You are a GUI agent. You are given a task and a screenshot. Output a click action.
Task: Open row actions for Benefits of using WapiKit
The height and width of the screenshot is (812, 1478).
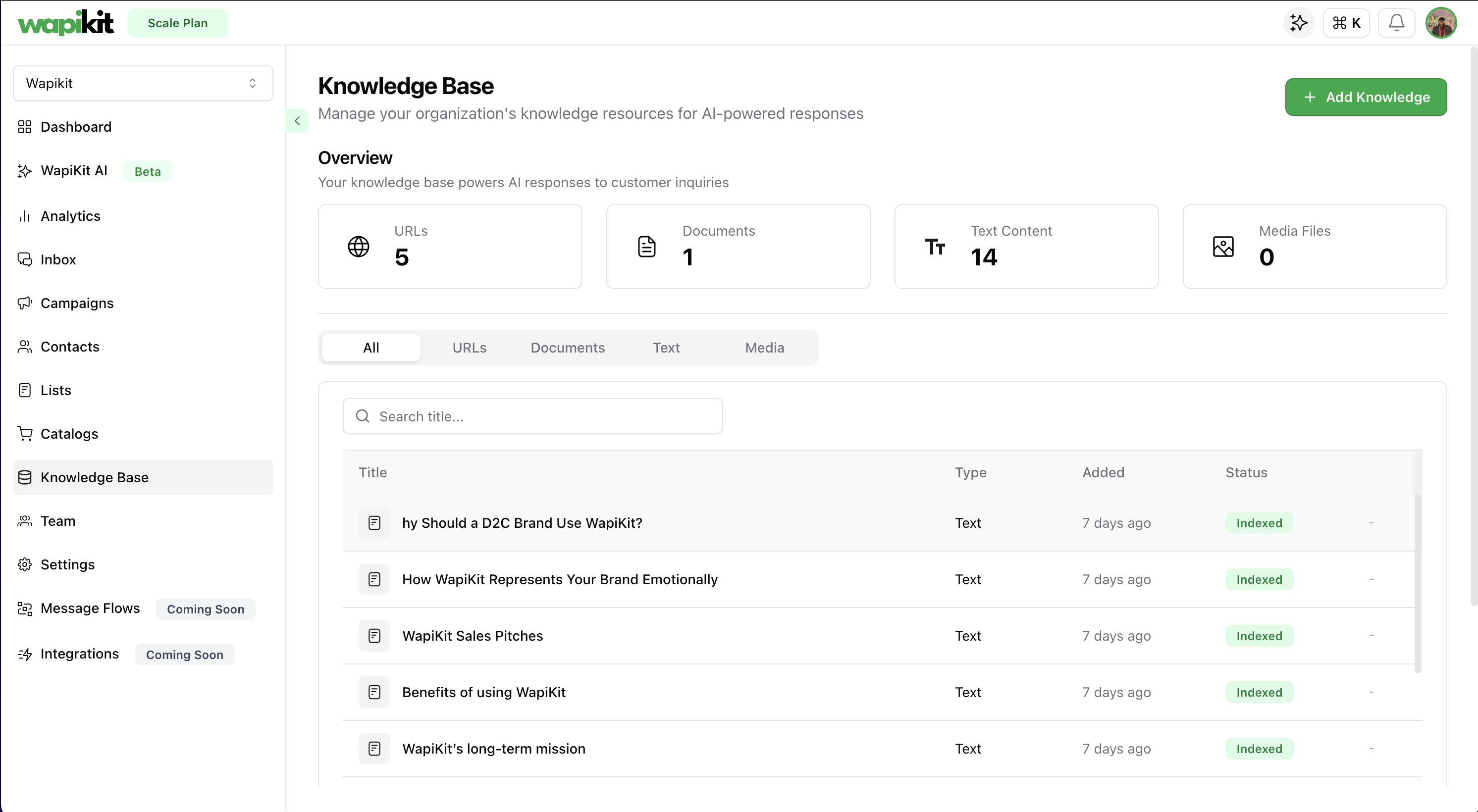pyautogui.click(x=1372, y=692)
